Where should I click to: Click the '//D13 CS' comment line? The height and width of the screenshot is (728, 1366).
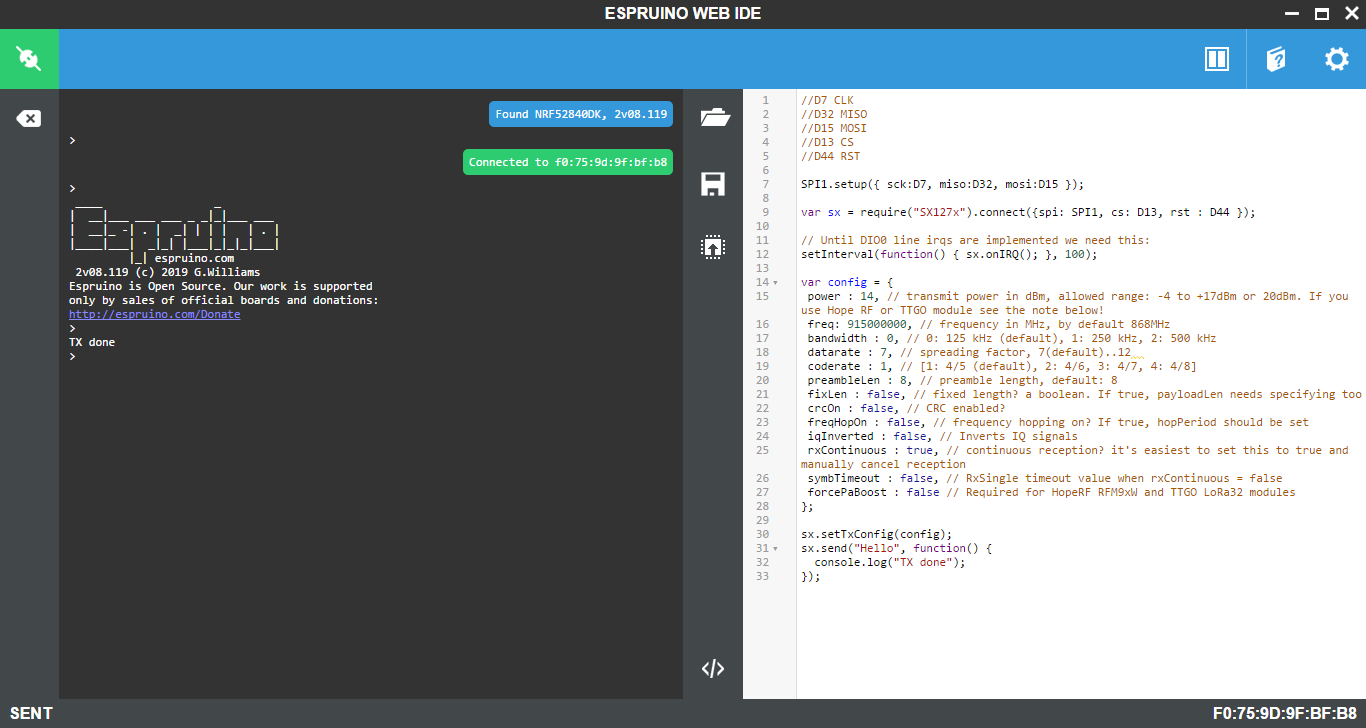(x=827, y=142)
